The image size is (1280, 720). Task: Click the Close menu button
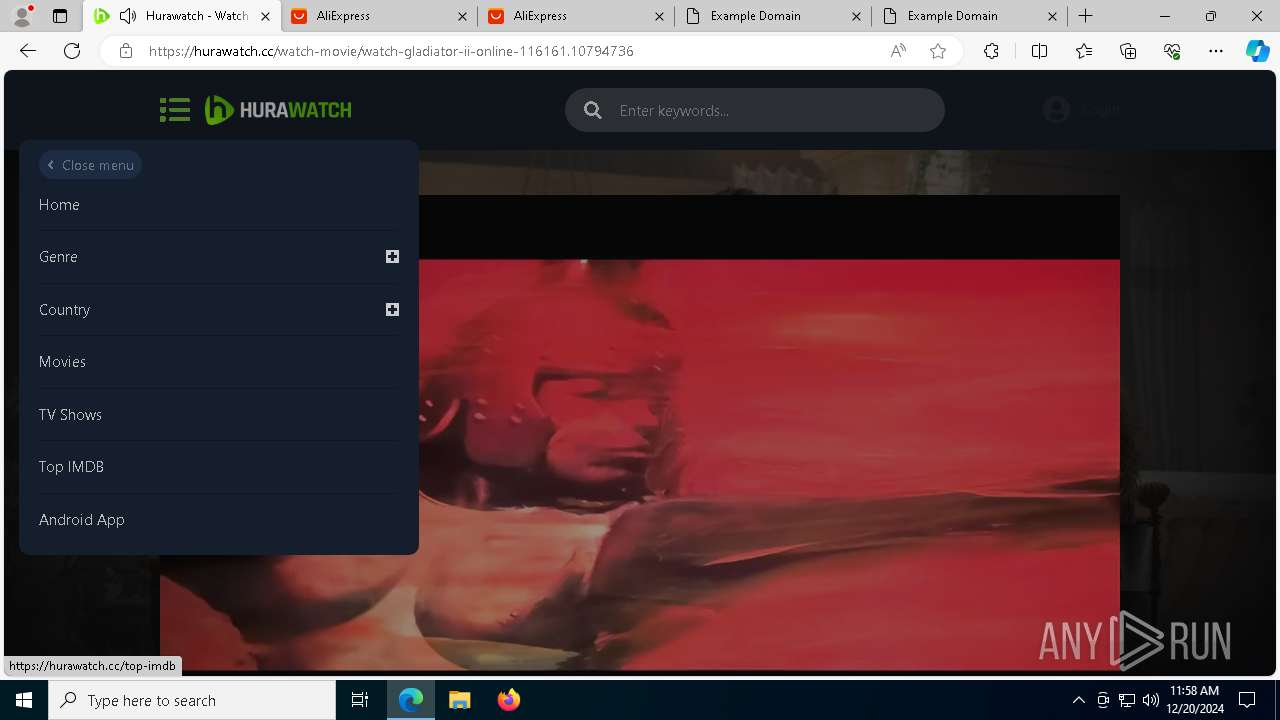click(90, 165)
